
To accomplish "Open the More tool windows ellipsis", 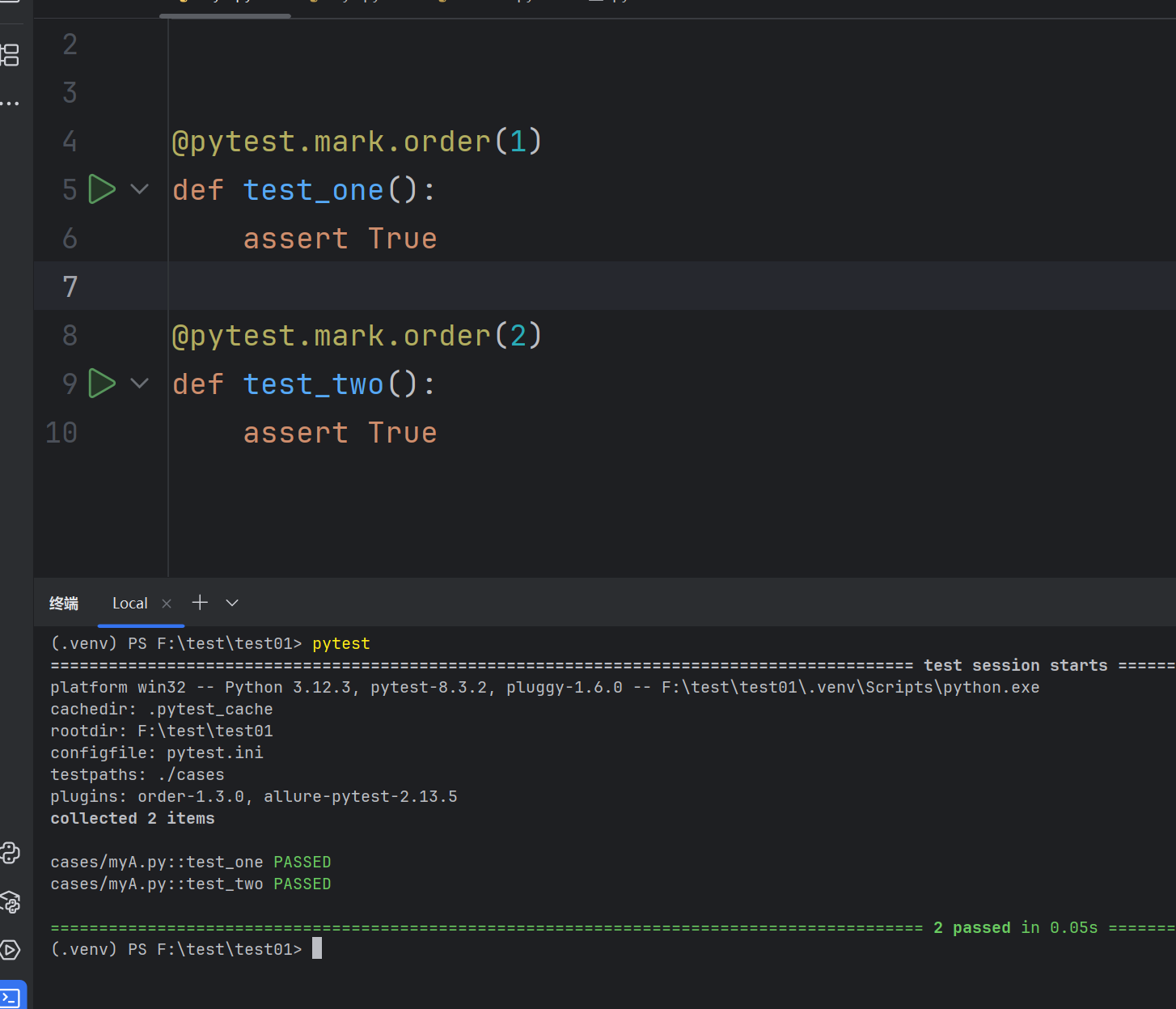I will 10,103.
